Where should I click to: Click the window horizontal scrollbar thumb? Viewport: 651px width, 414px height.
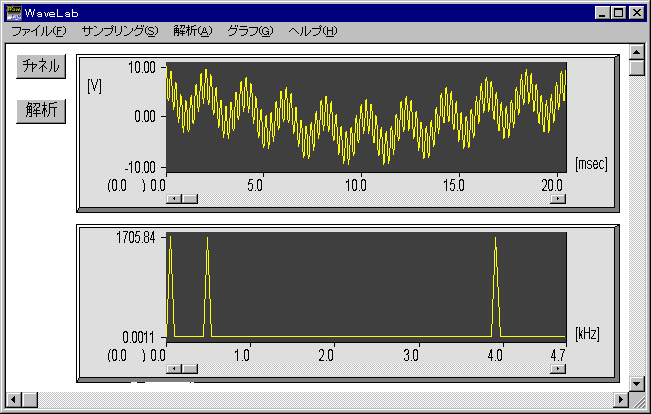click(x=30, y=400)
